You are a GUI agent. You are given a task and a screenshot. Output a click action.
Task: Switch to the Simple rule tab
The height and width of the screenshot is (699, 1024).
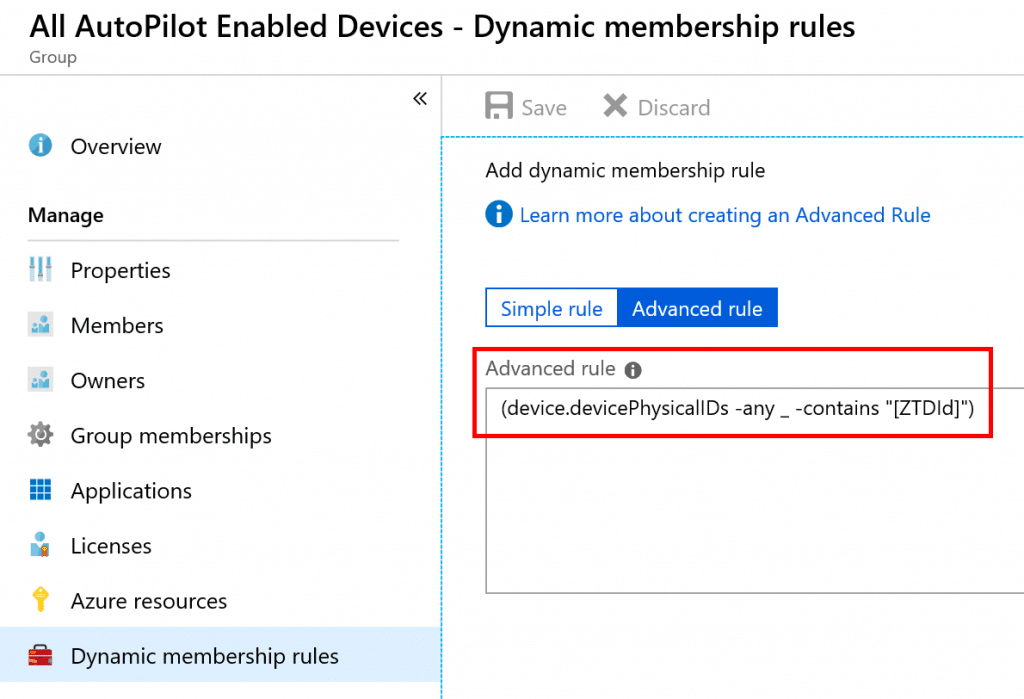551,307
